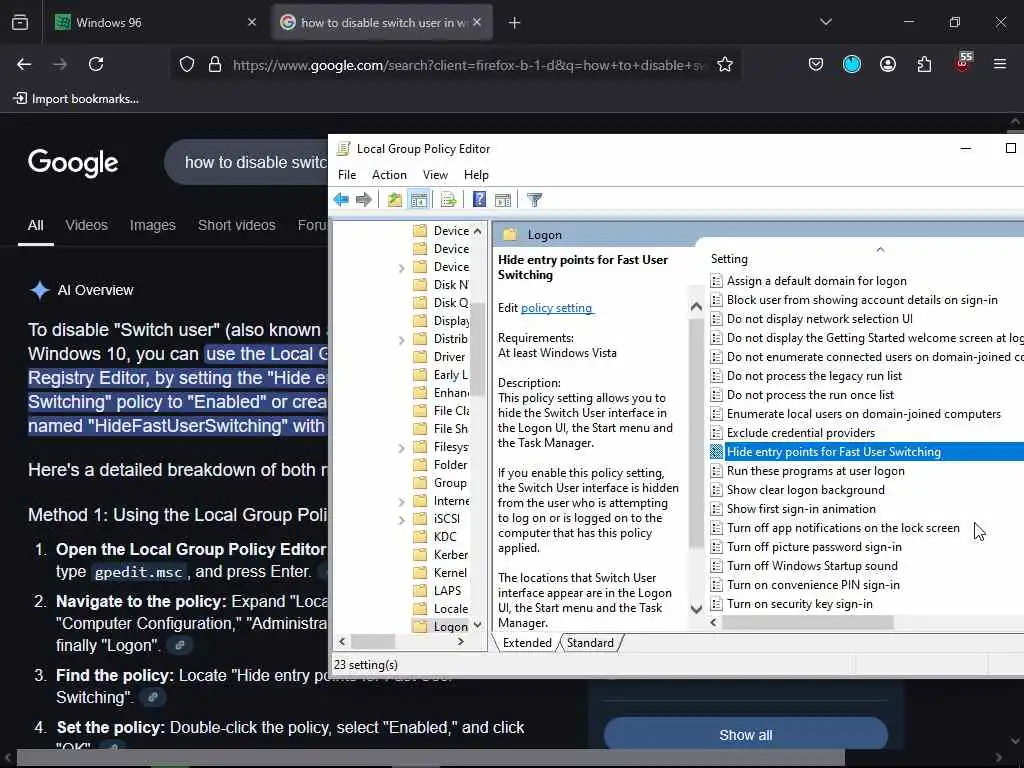Open Firefox View tab overview icon
This screenshot has height=768, width=1024.
[x=20, y=23]
